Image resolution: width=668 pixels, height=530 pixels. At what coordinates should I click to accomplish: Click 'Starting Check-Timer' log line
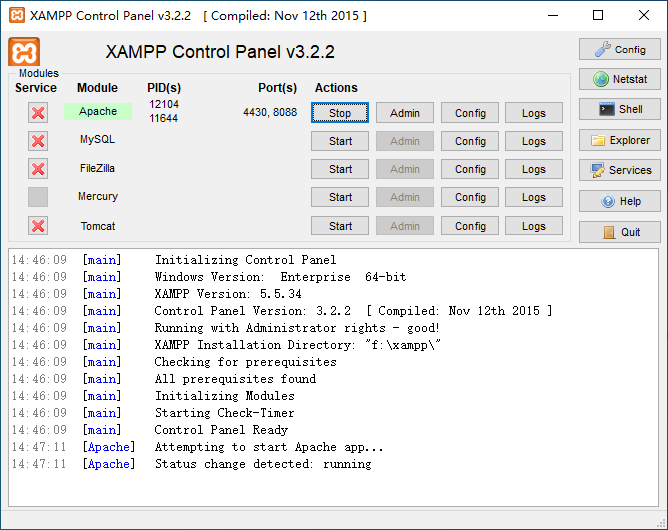(x=225, y=412)
